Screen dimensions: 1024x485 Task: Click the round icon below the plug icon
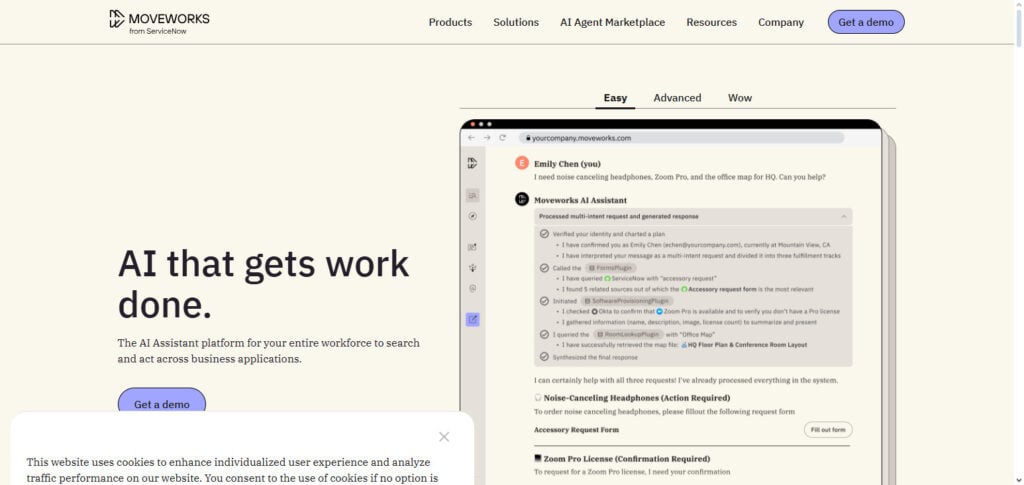point(473,288)
